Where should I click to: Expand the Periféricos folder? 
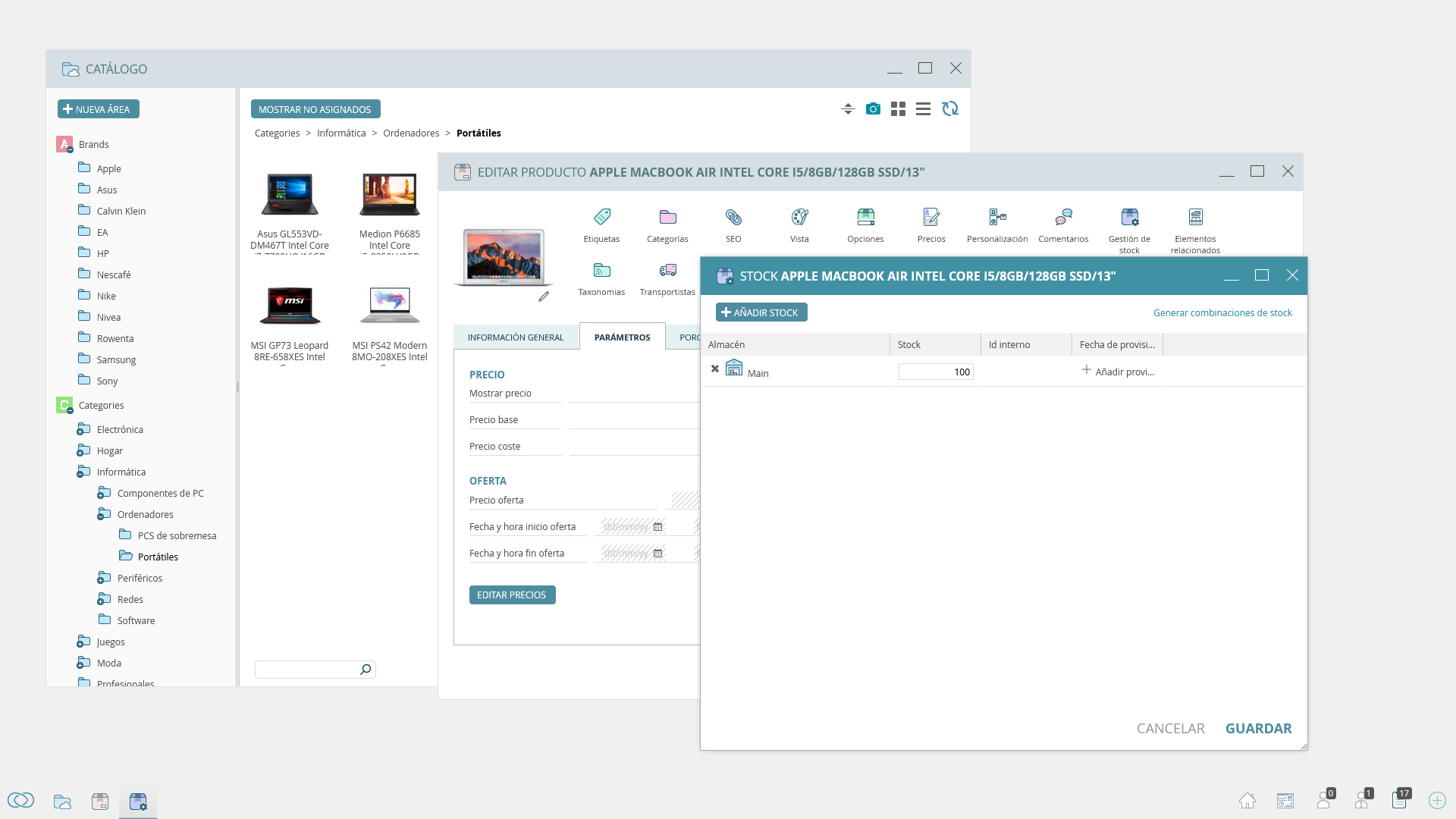pos(100,581)
